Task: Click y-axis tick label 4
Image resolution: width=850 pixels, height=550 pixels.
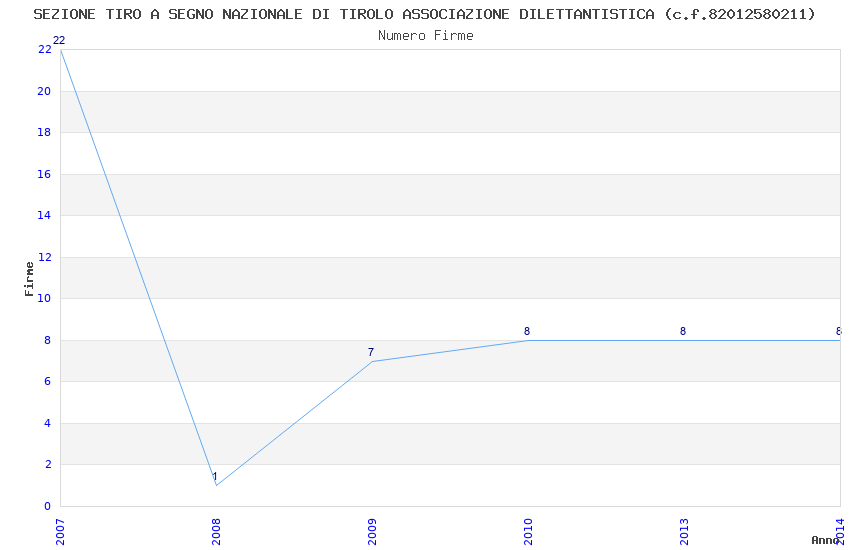Action: (48, 423)
